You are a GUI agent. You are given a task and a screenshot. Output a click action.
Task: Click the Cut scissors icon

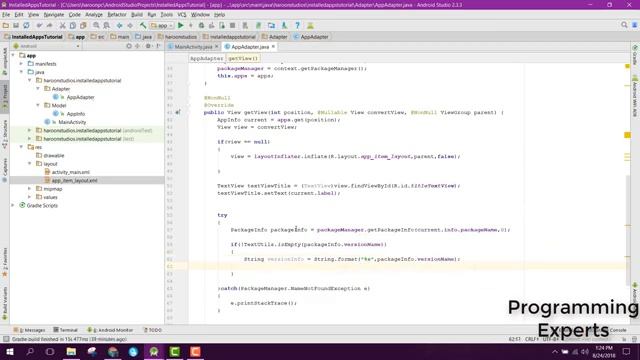tap(62, 25)
